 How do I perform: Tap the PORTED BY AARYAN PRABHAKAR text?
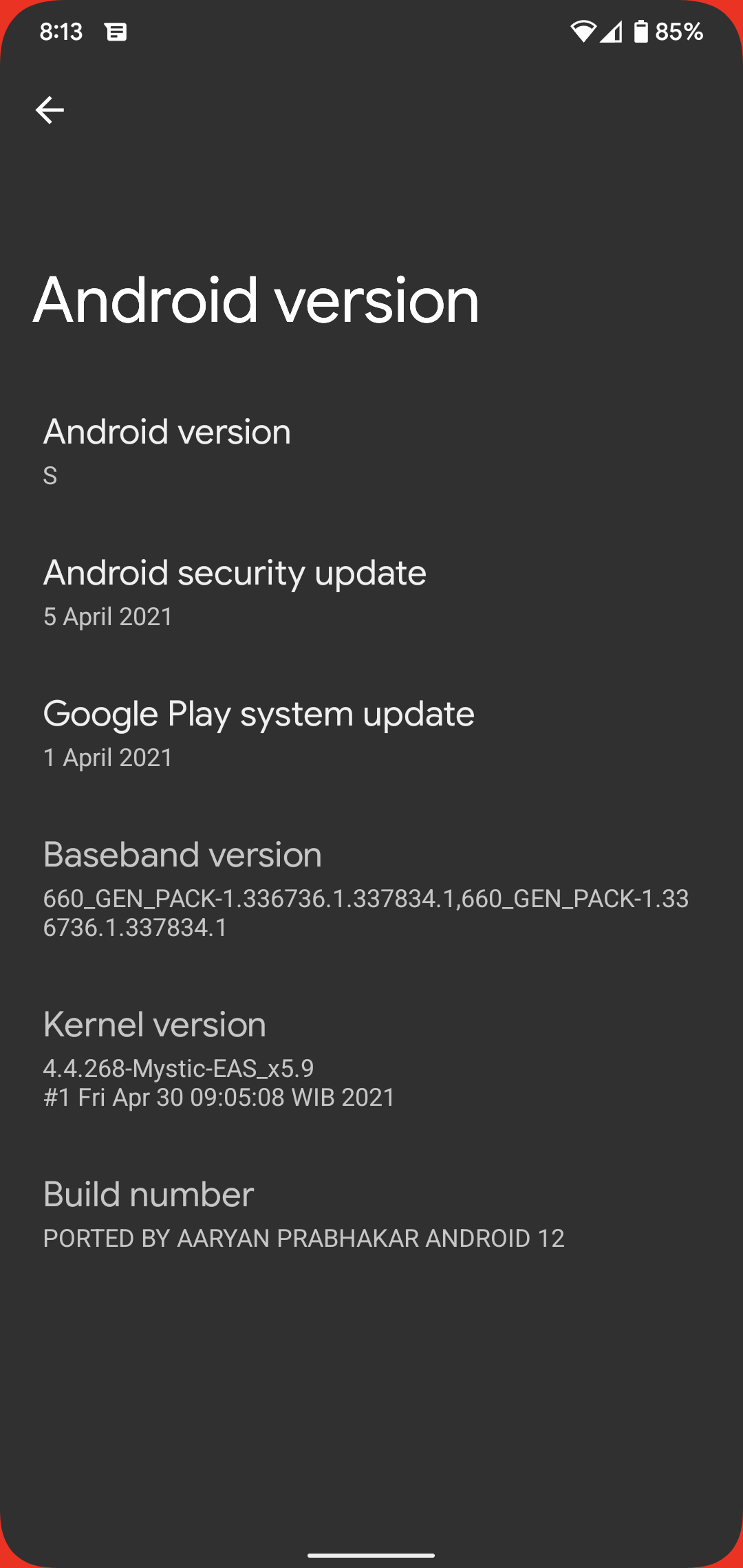coord(303,1238)
